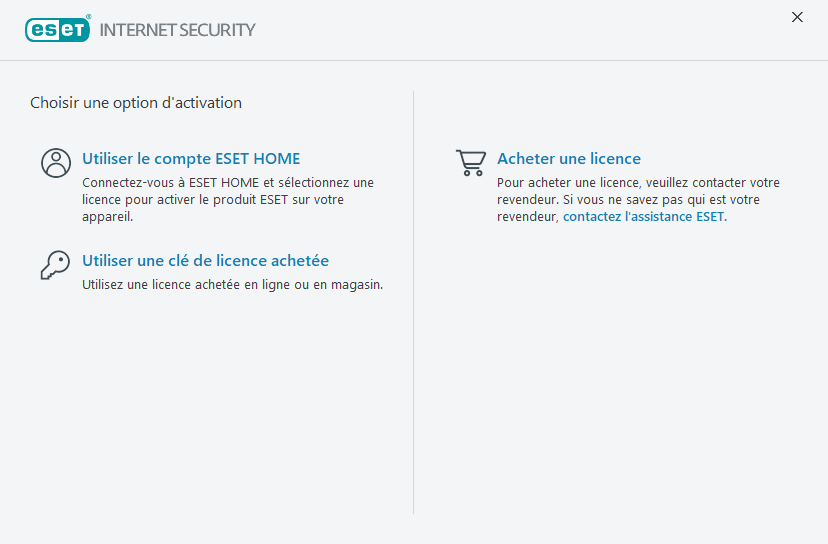The width and height of the screenshot is (828, 544).
Task: Click the empty header bar area
Action: point(520,30)
